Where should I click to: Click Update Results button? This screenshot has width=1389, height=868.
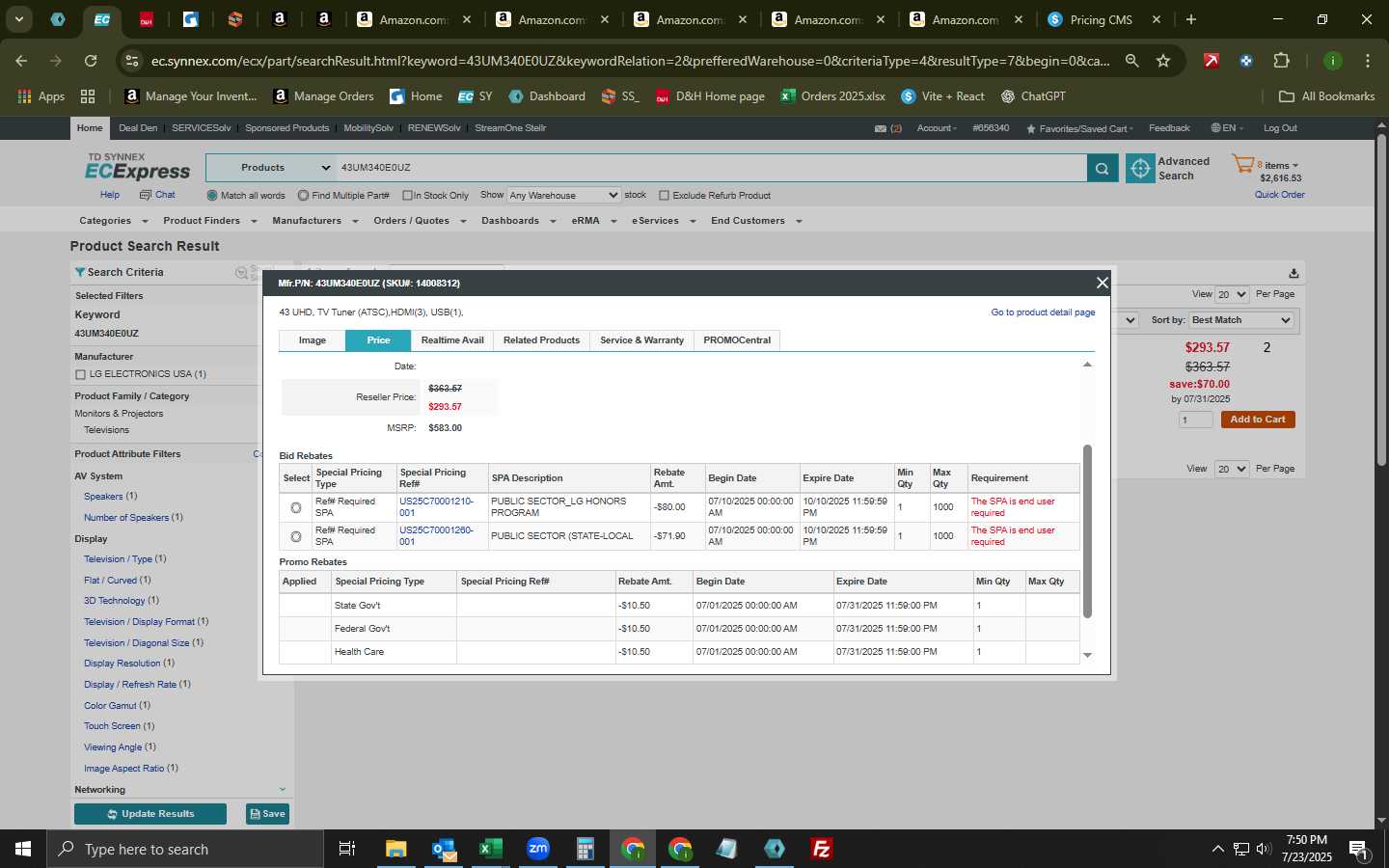150,814
